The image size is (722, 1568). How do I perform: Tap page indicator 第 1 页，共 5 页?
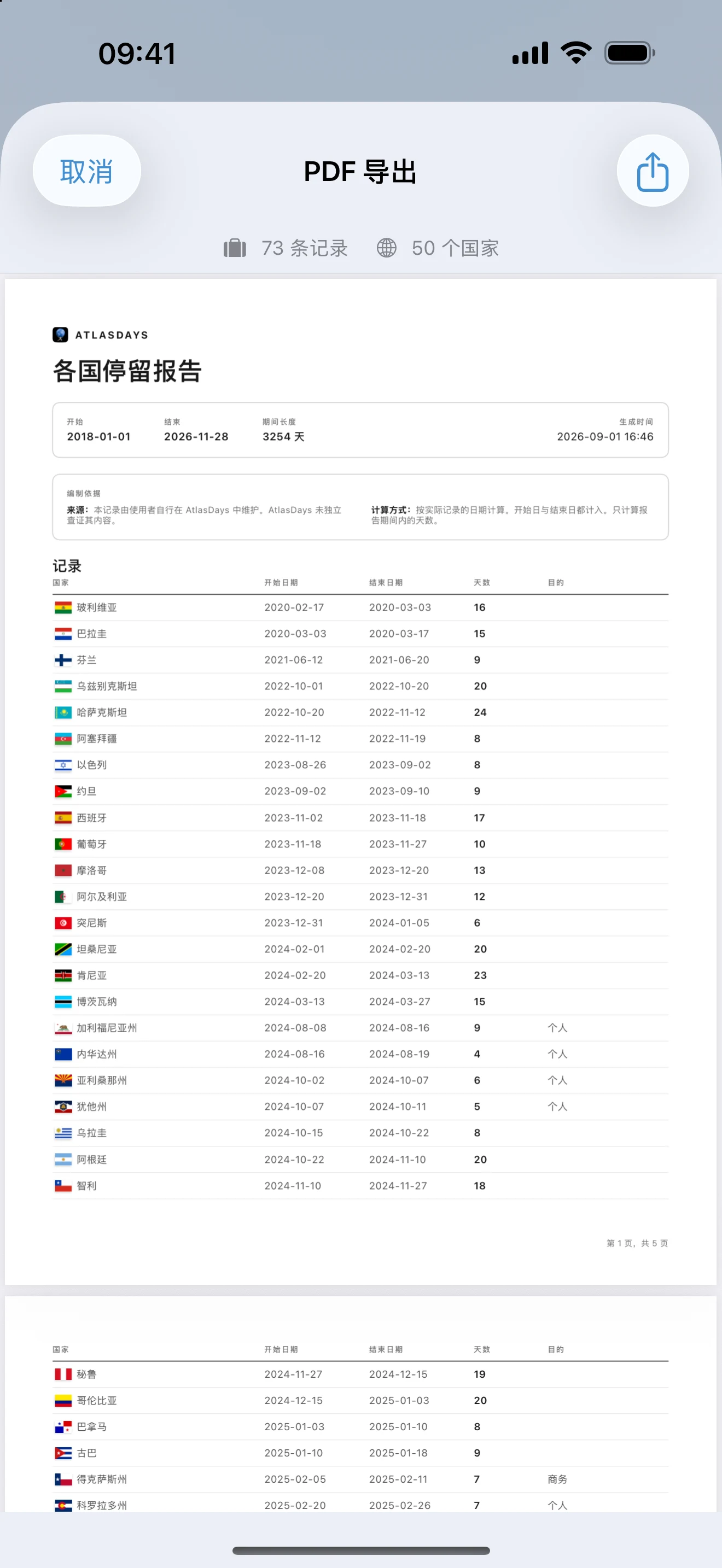tap(637, 1243)
